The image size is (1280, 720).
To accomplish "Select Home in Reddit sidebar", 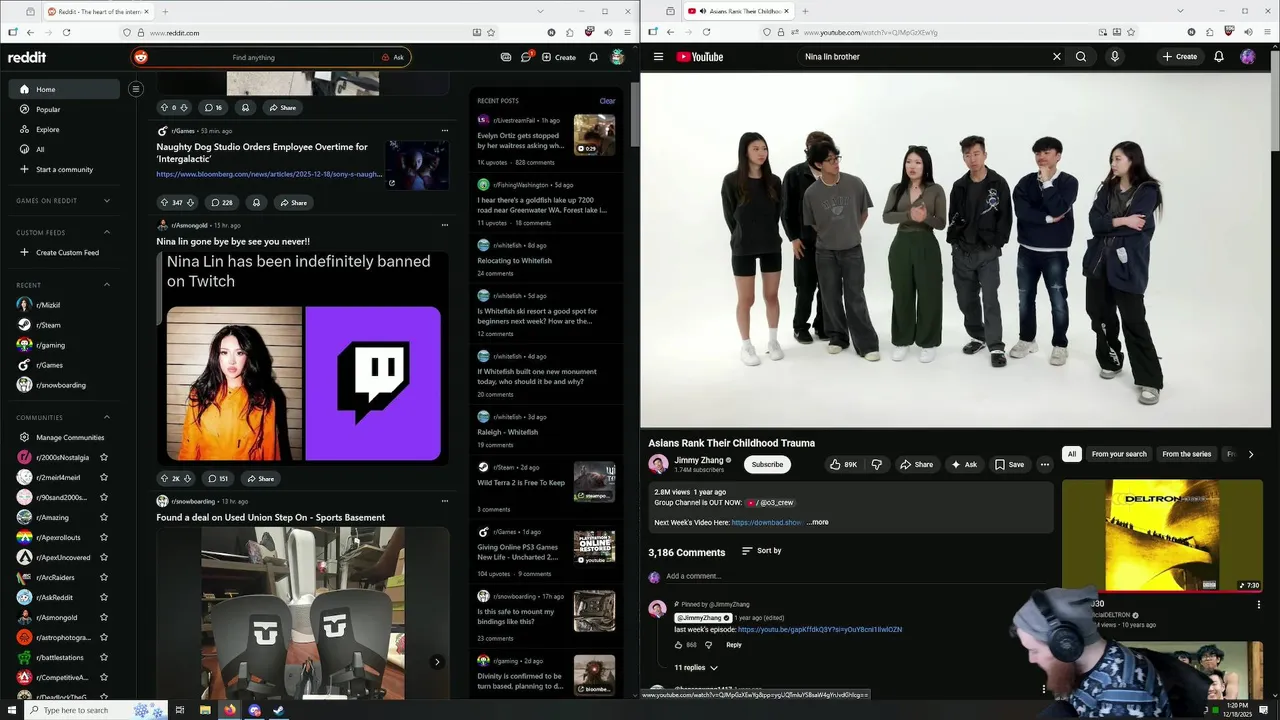I will coord(65,89).
